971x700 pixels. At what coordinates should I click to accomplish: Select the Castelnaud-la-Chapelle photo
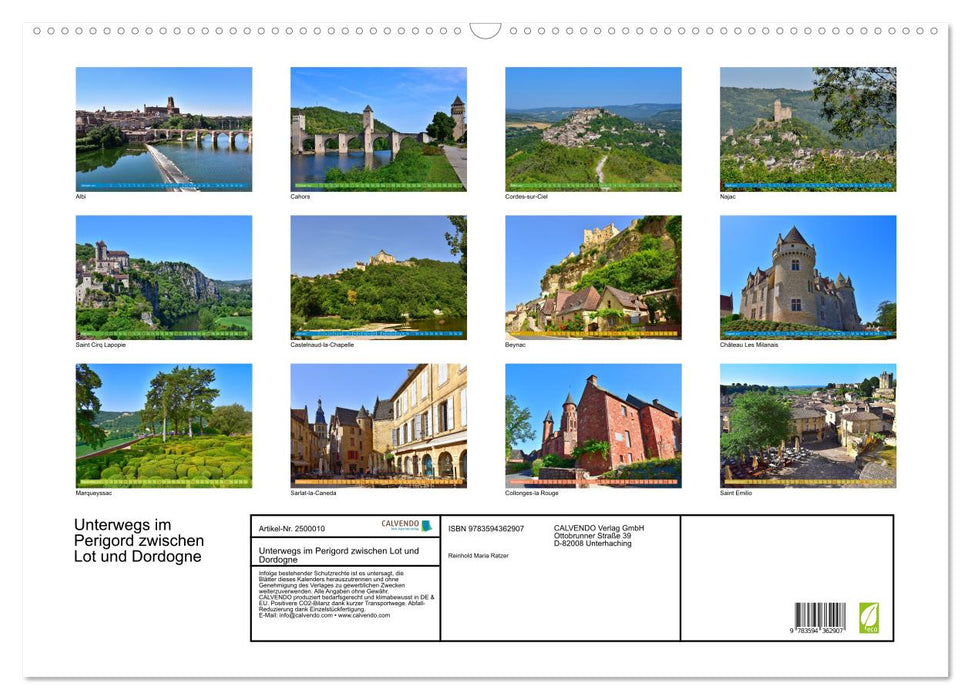coord(378,277)
